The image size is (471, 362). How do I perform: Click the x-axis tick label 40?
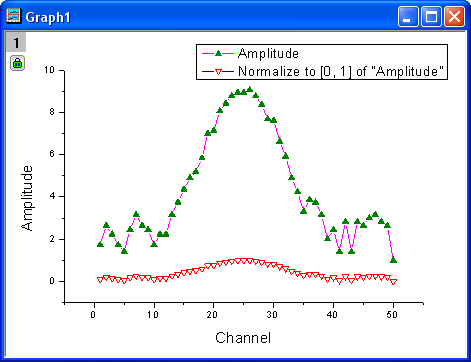pos(332,314)
